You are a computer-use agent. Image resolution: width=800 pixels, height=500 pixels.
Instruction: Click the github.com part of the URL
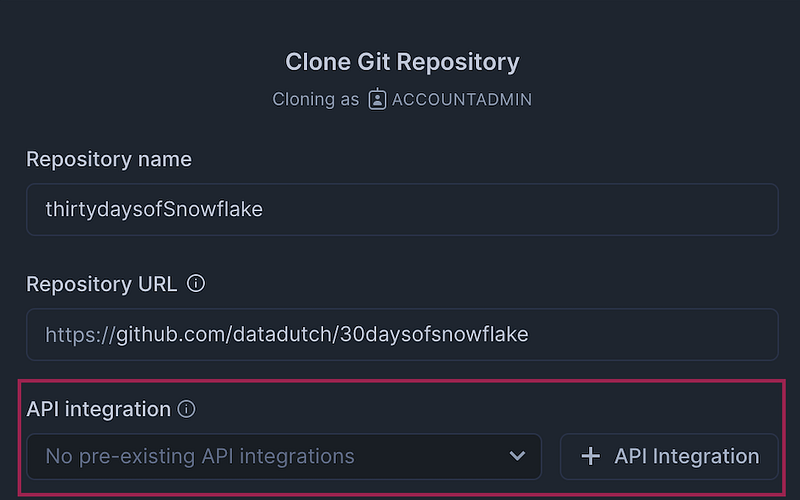(x=171, y=335)
